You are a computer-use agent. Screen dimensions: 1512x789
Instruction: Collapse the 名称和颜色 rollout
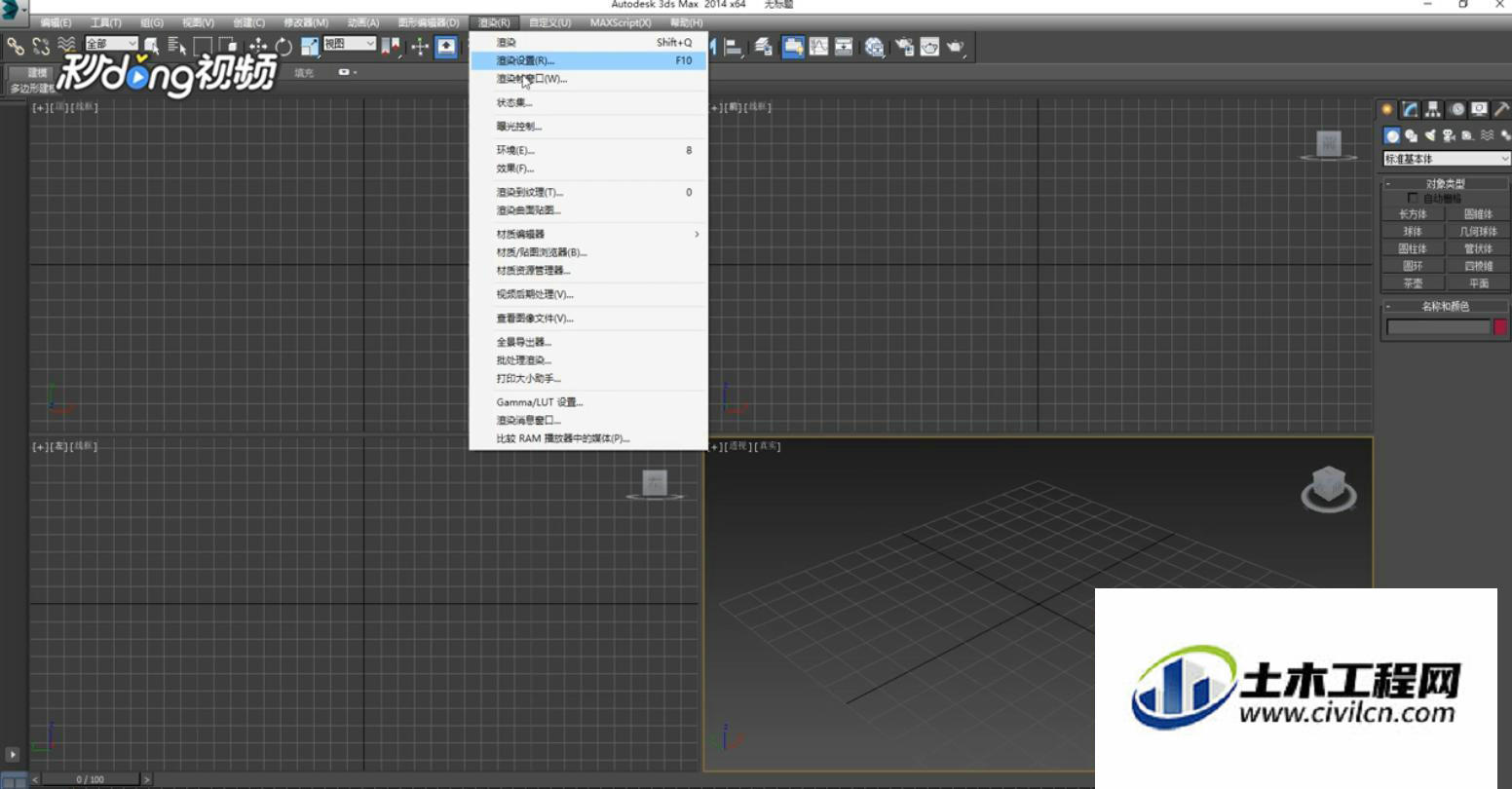1446,306
